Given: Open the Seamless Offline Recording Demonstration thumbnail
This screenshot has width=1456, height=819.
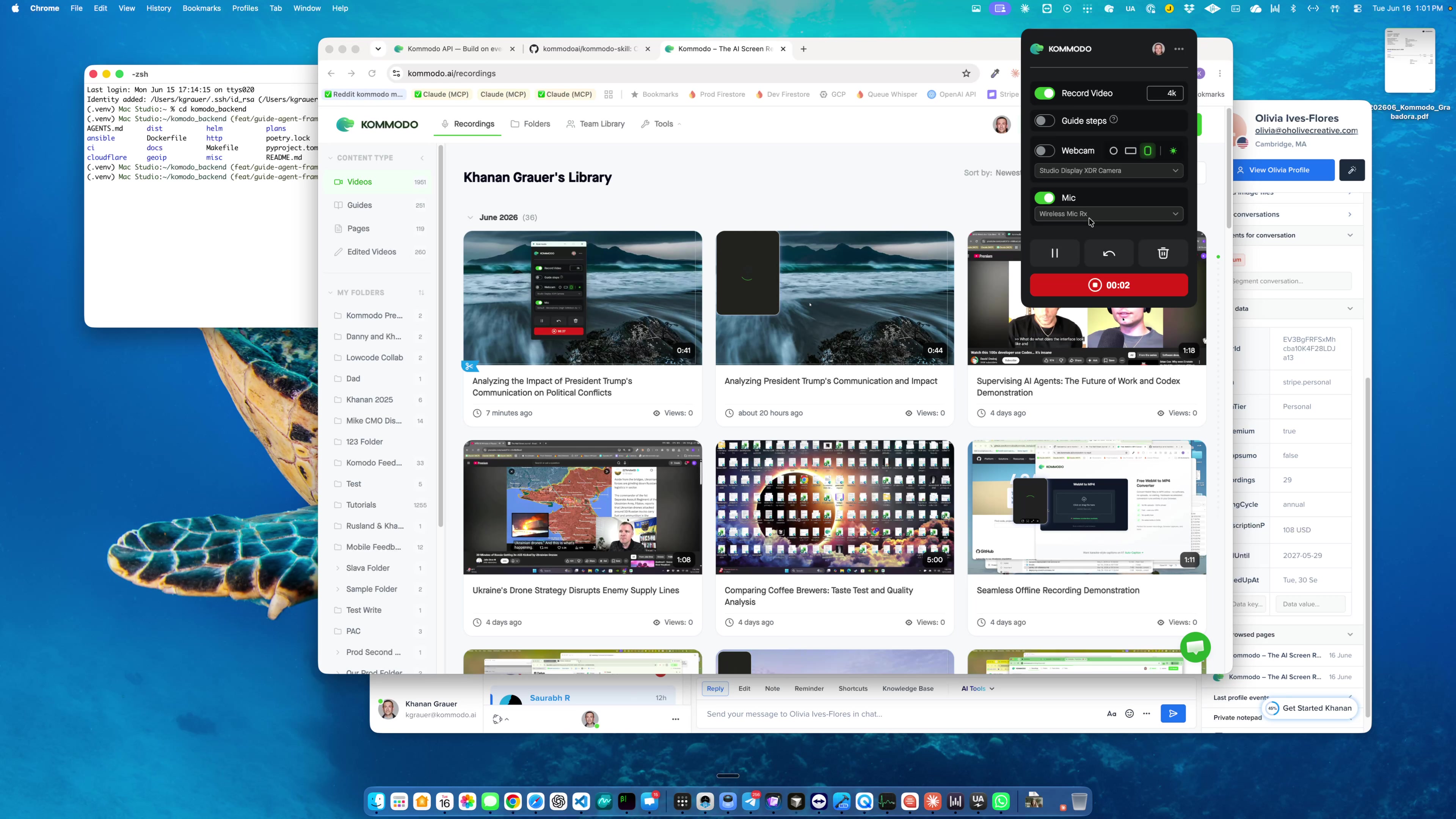Looking at the screenshot, I should 1086,508.
